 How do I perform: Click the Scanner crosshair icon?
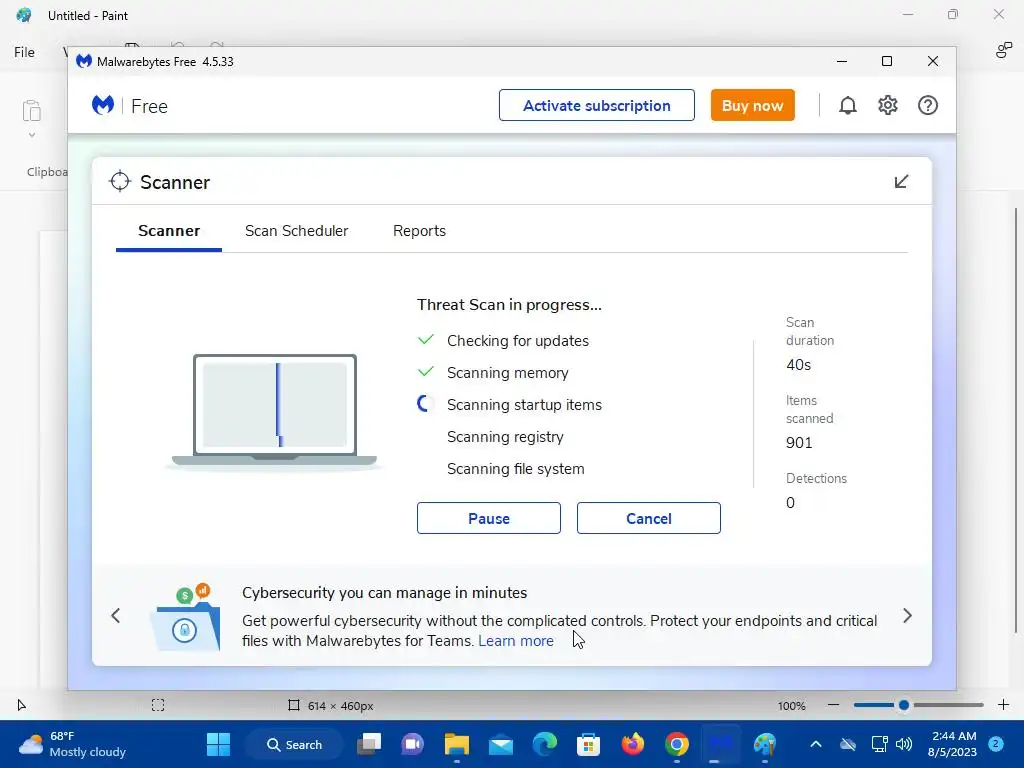[120, 182]
